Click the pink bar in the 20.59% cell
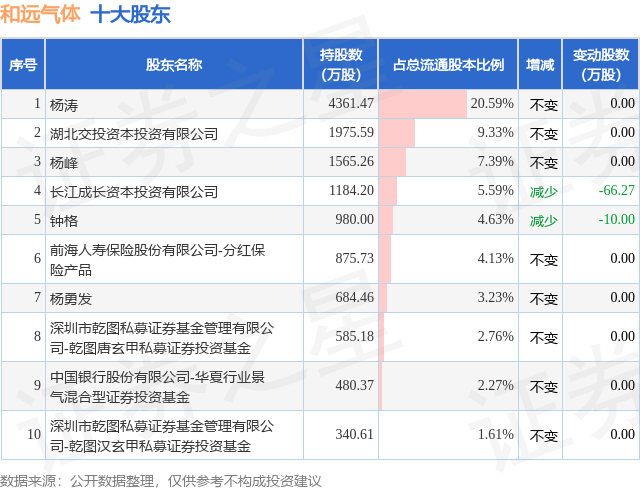The width and height of the screenshot is (640, 490). [423, 104]
